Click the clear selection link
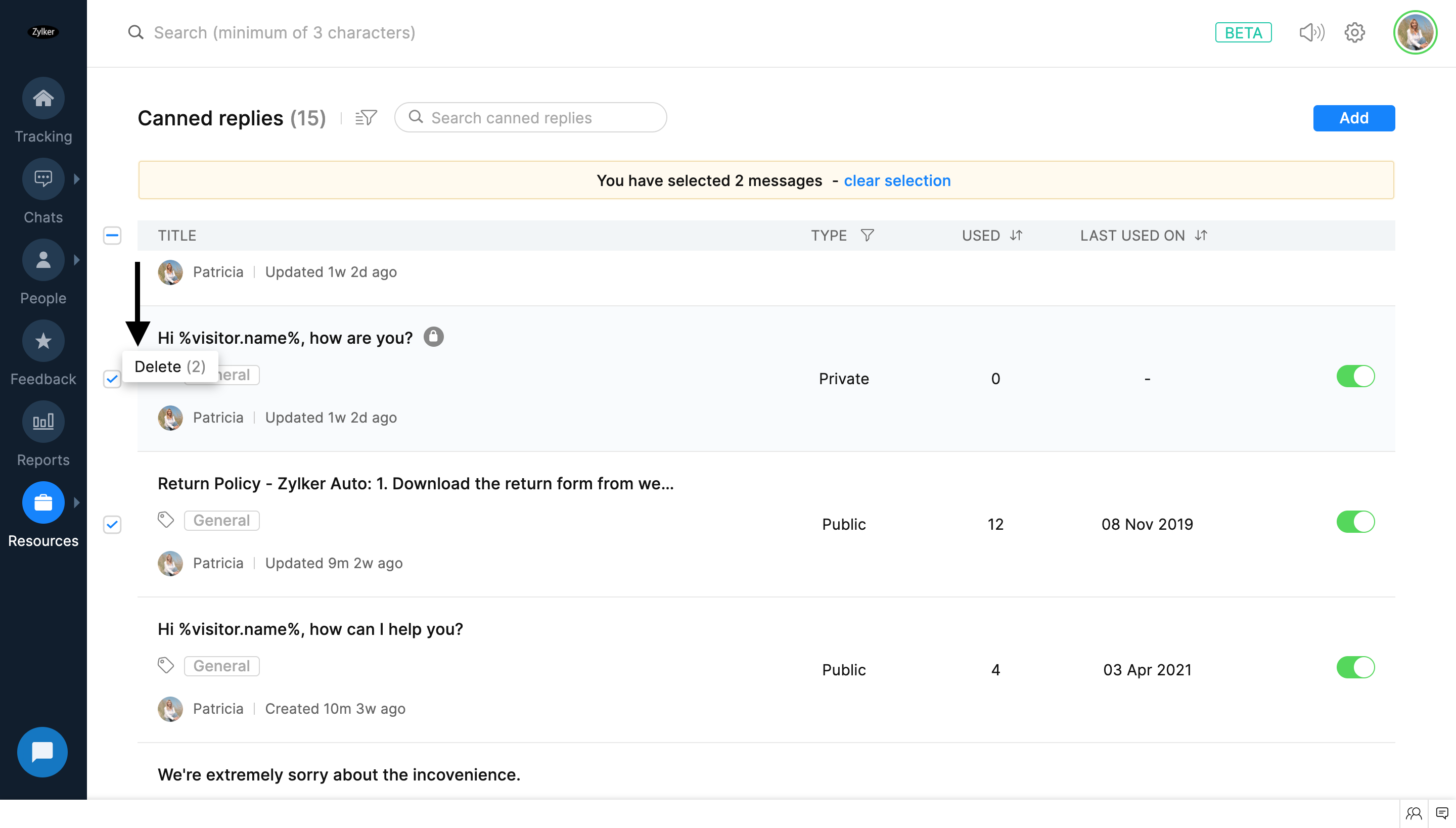This screenshot has height=828, width=1456. point(897,180)
